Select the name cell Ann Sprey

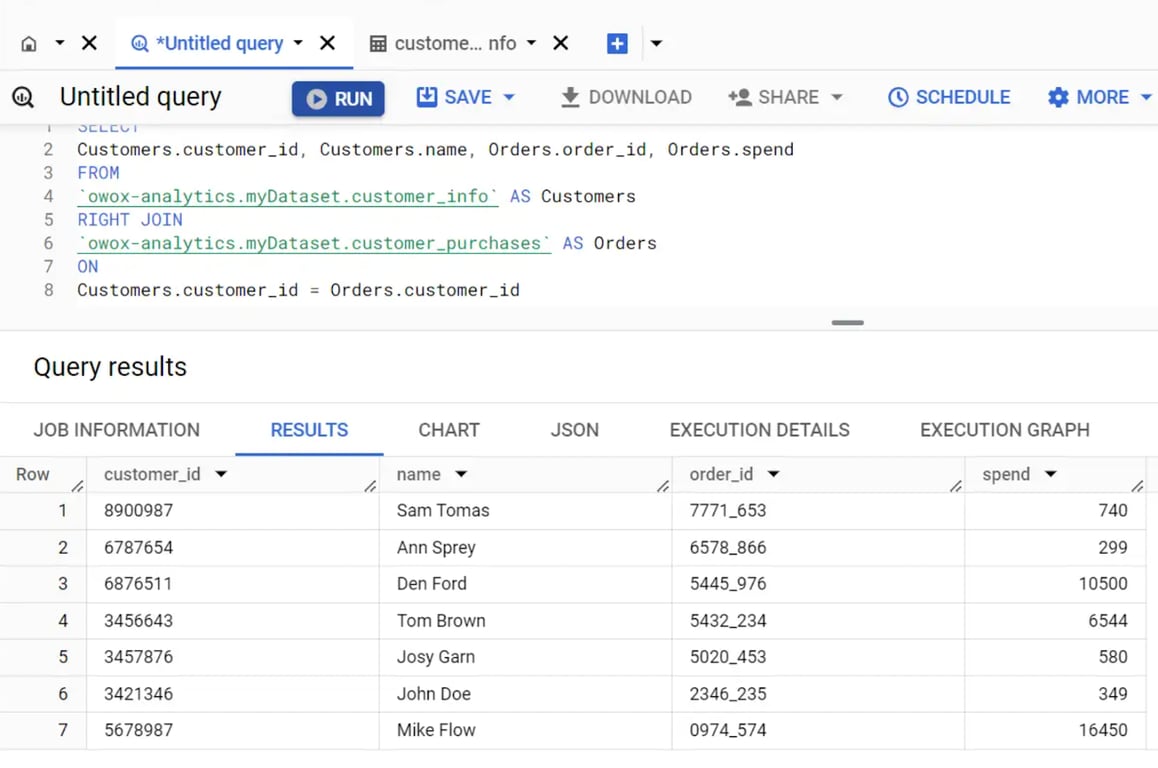[525, 548]
